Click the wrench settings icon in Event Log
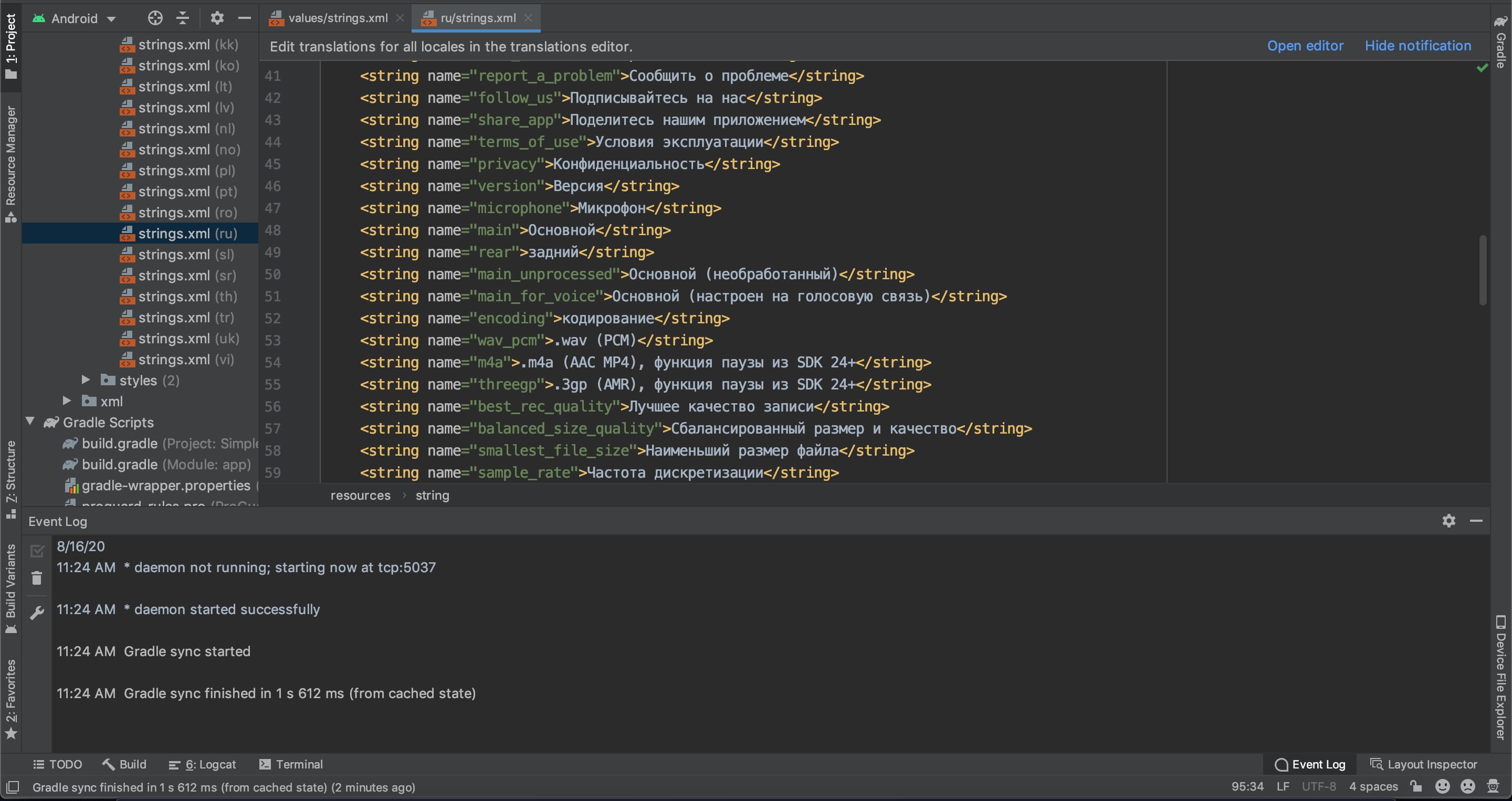1512x801 pixels. pos(37,613)
